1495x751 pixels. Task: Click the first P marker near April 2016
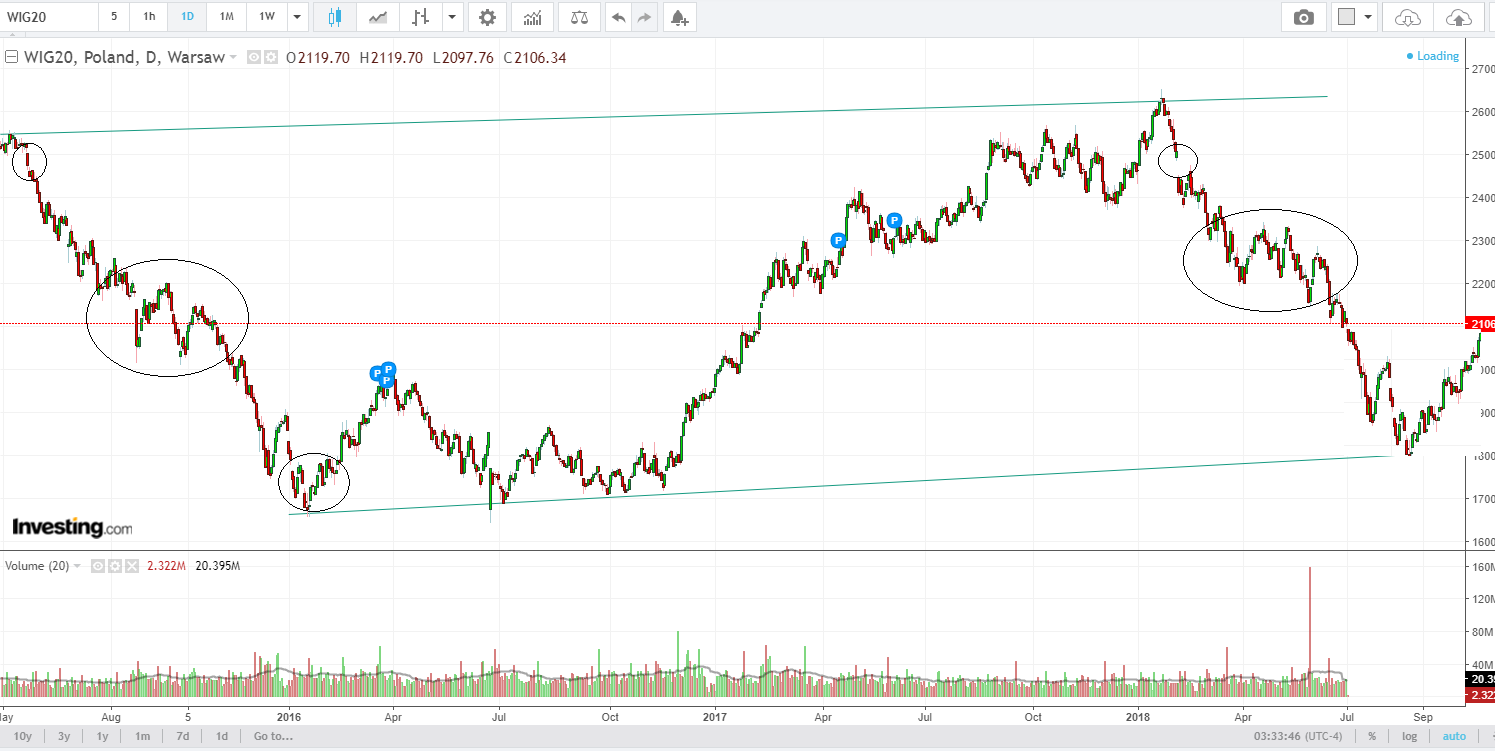point(377,374)
